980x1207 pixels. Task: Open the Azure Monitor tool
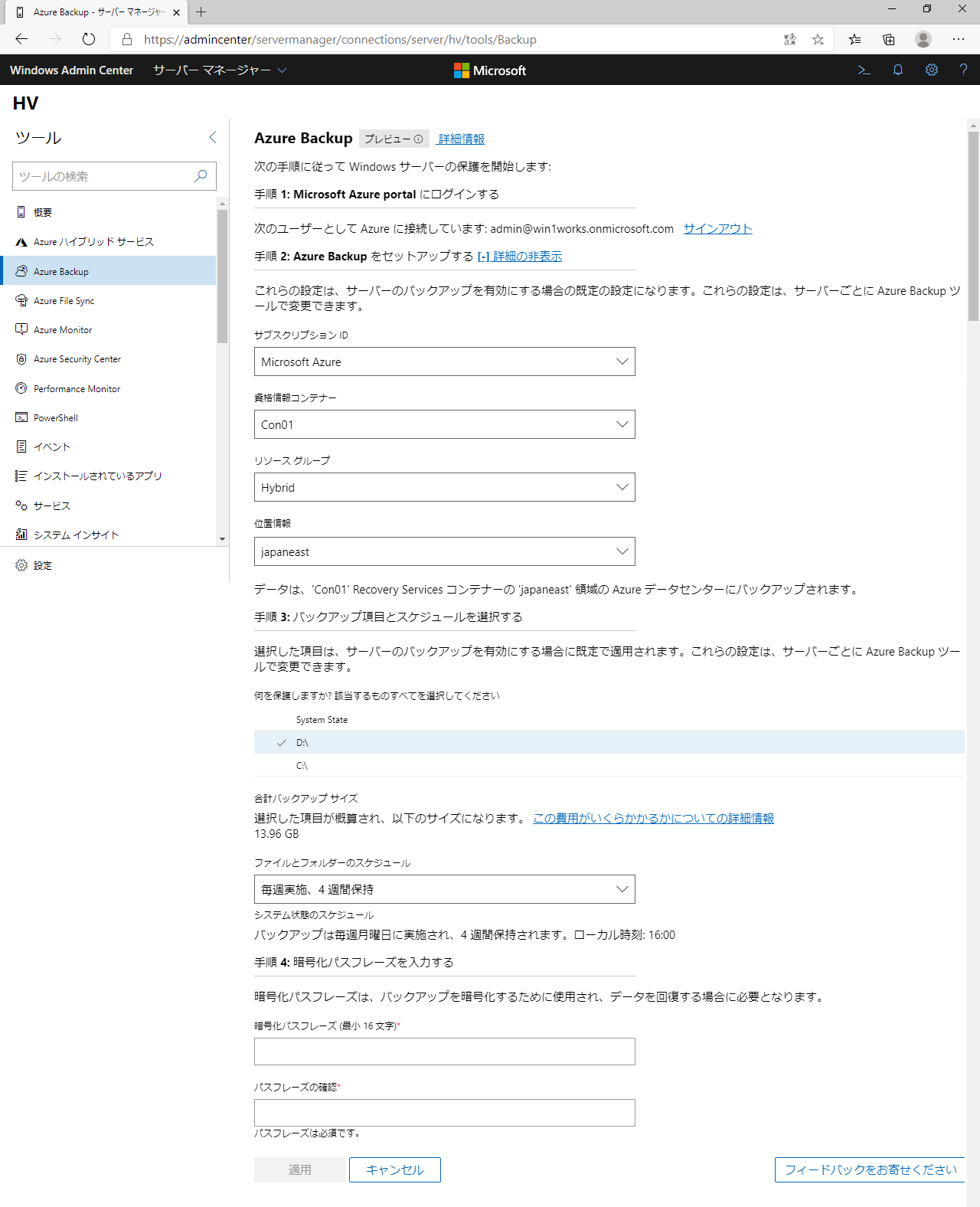(109, 329)
